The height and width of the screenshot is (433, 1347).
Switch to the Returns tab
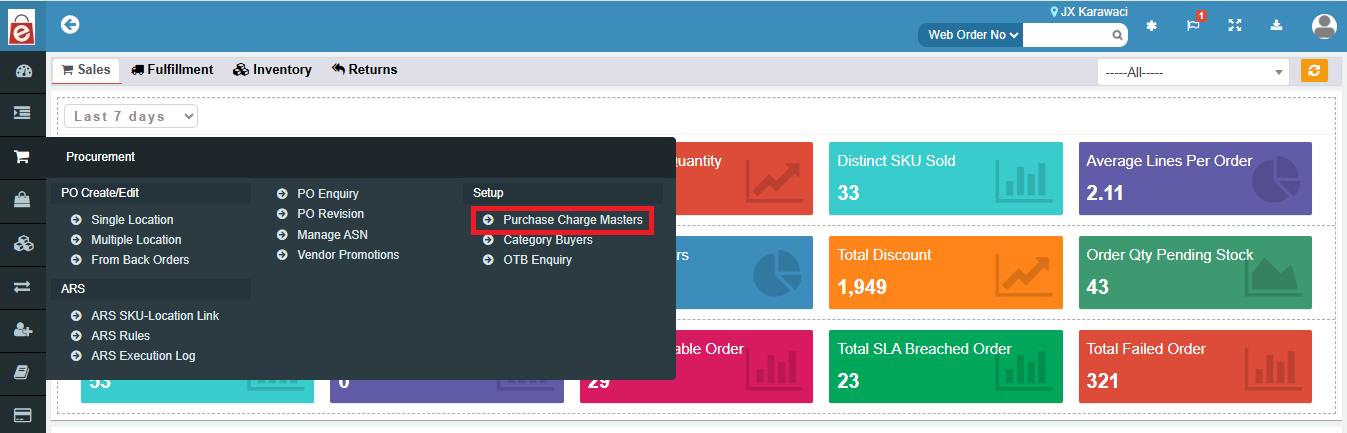tap(365, 70)
